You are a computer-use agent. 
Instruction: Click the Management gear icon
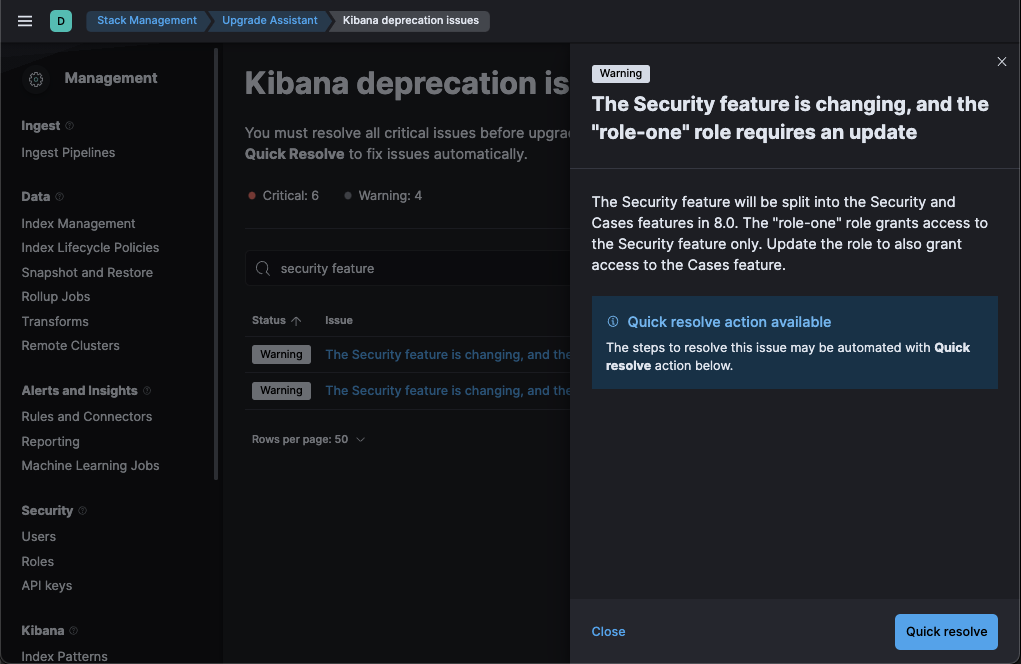[37, 79]
